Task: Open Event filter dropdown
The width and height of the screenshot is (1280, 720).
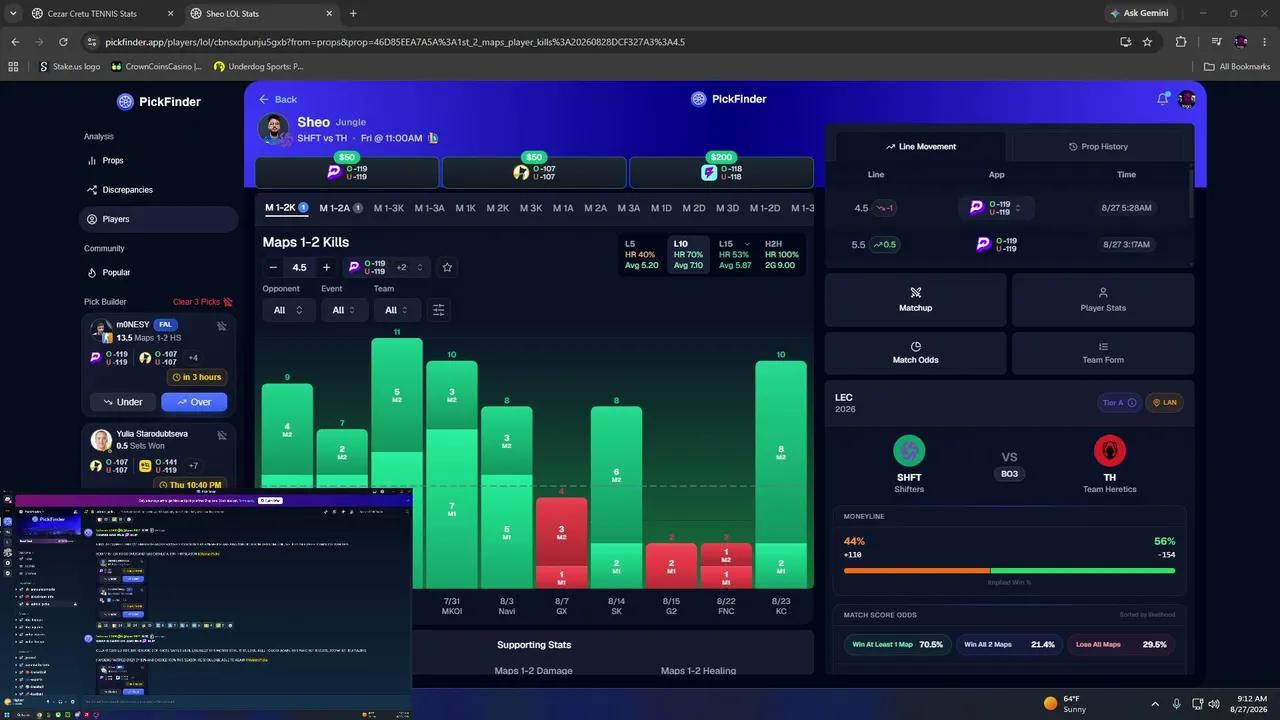Action: [x=345, y=310]
